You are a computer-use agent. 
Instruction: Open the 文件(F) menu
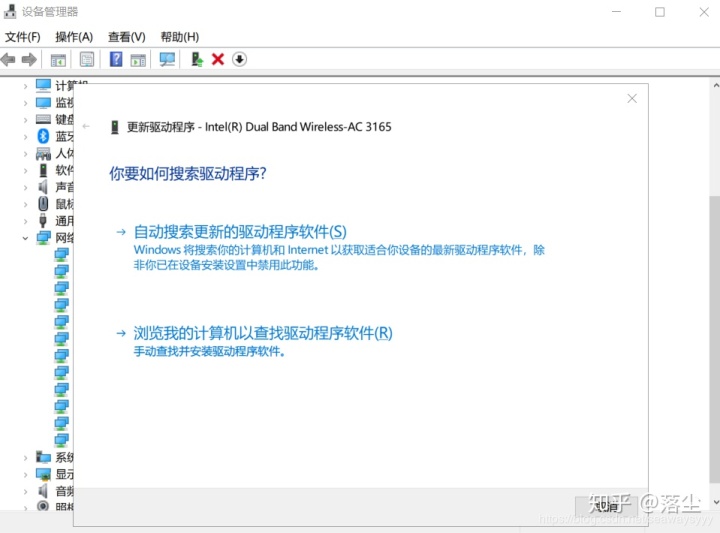coord(22,37)
